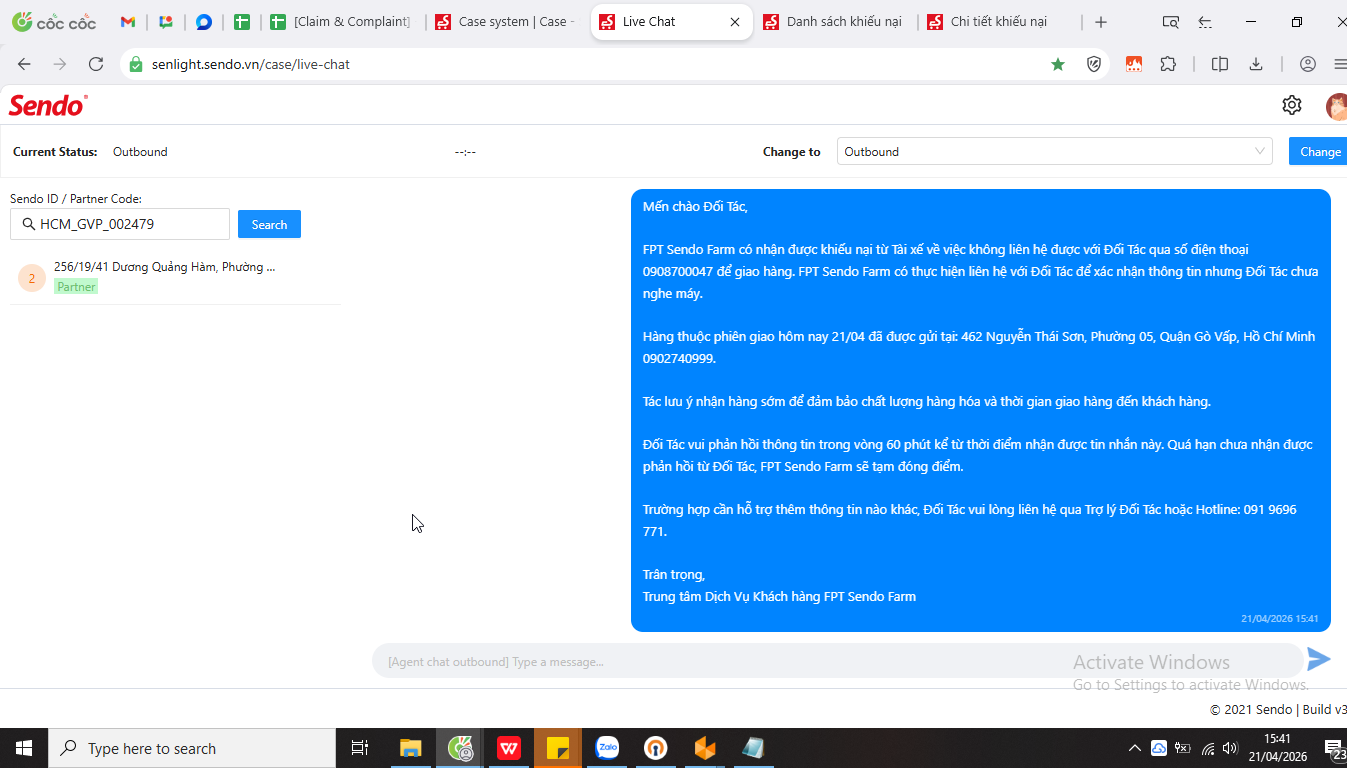1347x768 pixels.
Task: Click the greeting line Mến chào Đối Tác
Action: tap(695, 207)
